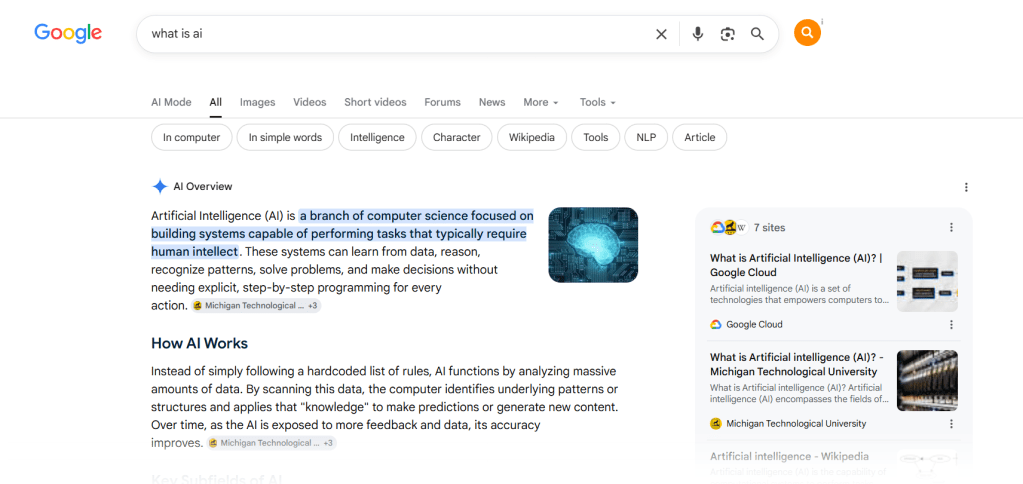
Task: Click the orange round search extension icon
Action: point(807,33)
